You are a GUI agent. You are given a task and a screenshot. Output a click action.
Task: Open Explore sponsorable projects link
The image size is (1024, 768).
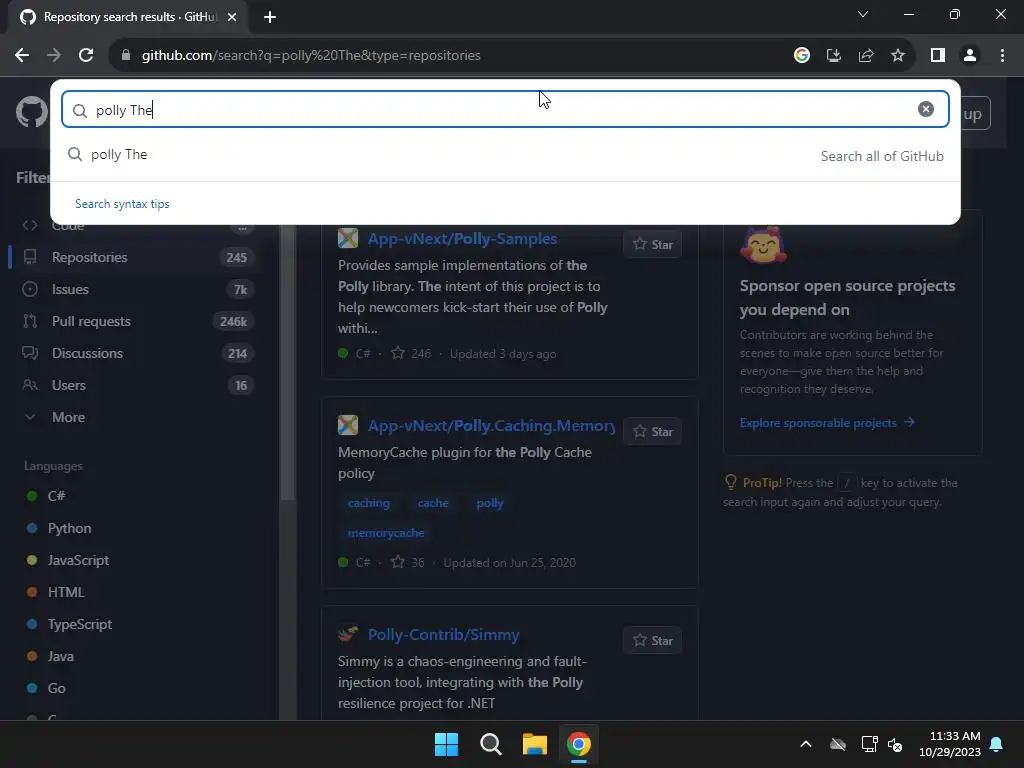(827, 423)
